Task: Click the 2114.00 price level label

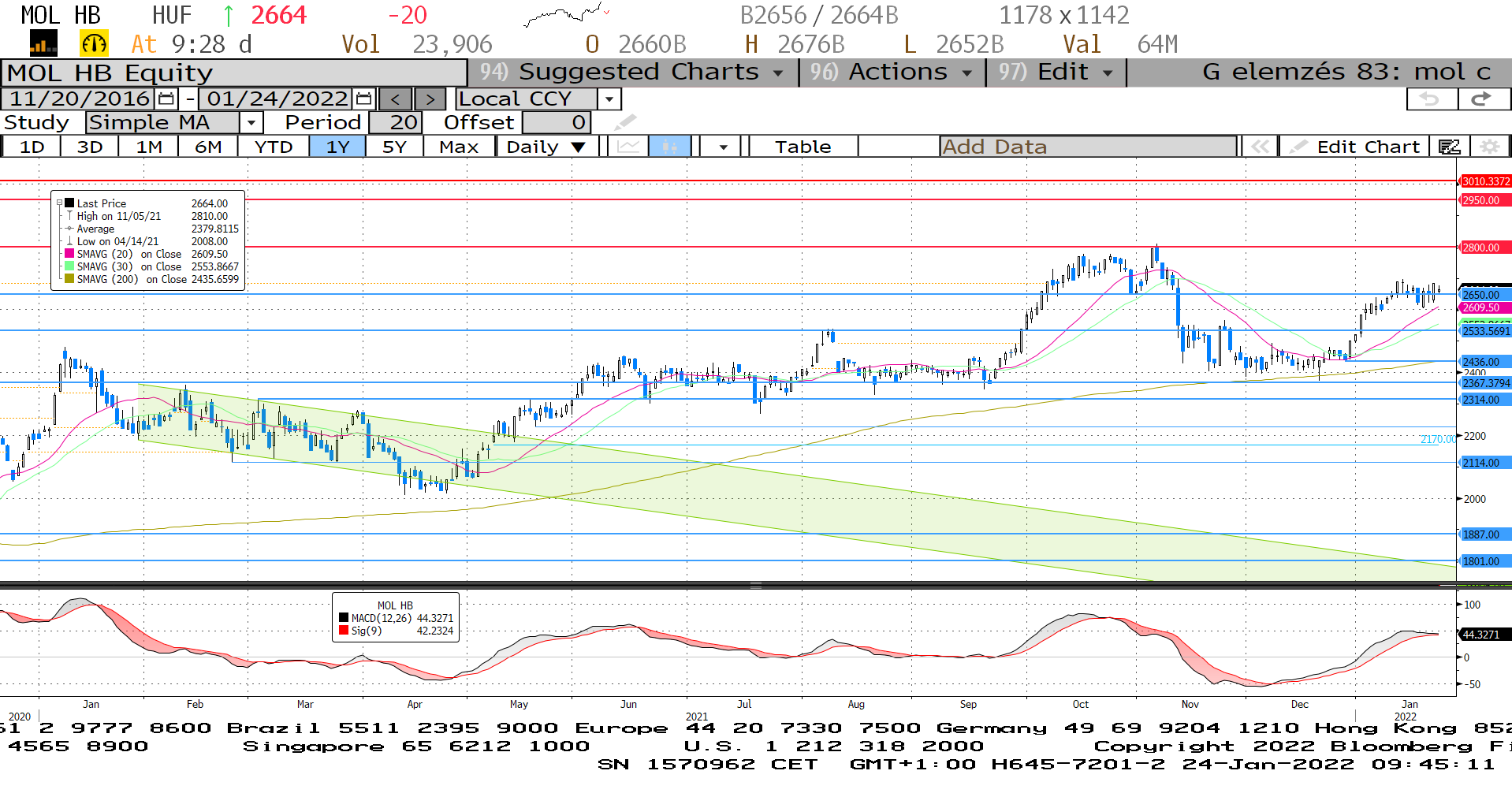Action: tap(1485, 463)
